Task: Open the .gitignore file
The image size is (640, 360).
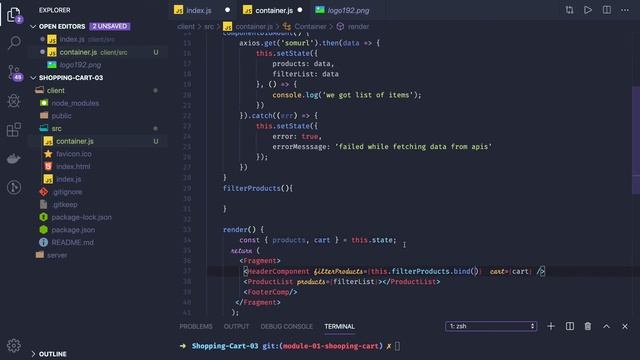Action: (98, 192)
